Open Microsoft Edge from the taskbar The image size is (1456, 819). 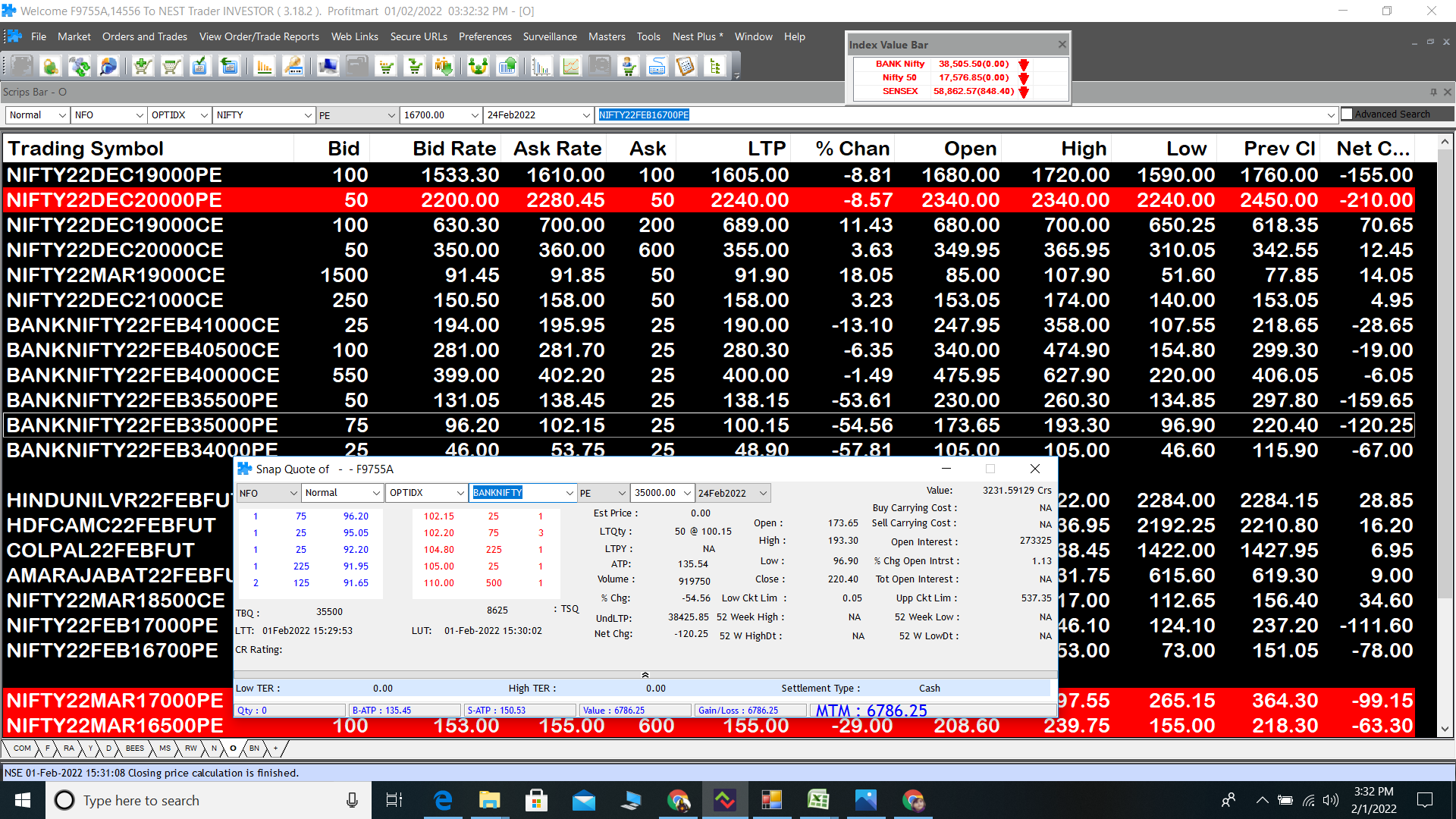(x=442, y=800)
